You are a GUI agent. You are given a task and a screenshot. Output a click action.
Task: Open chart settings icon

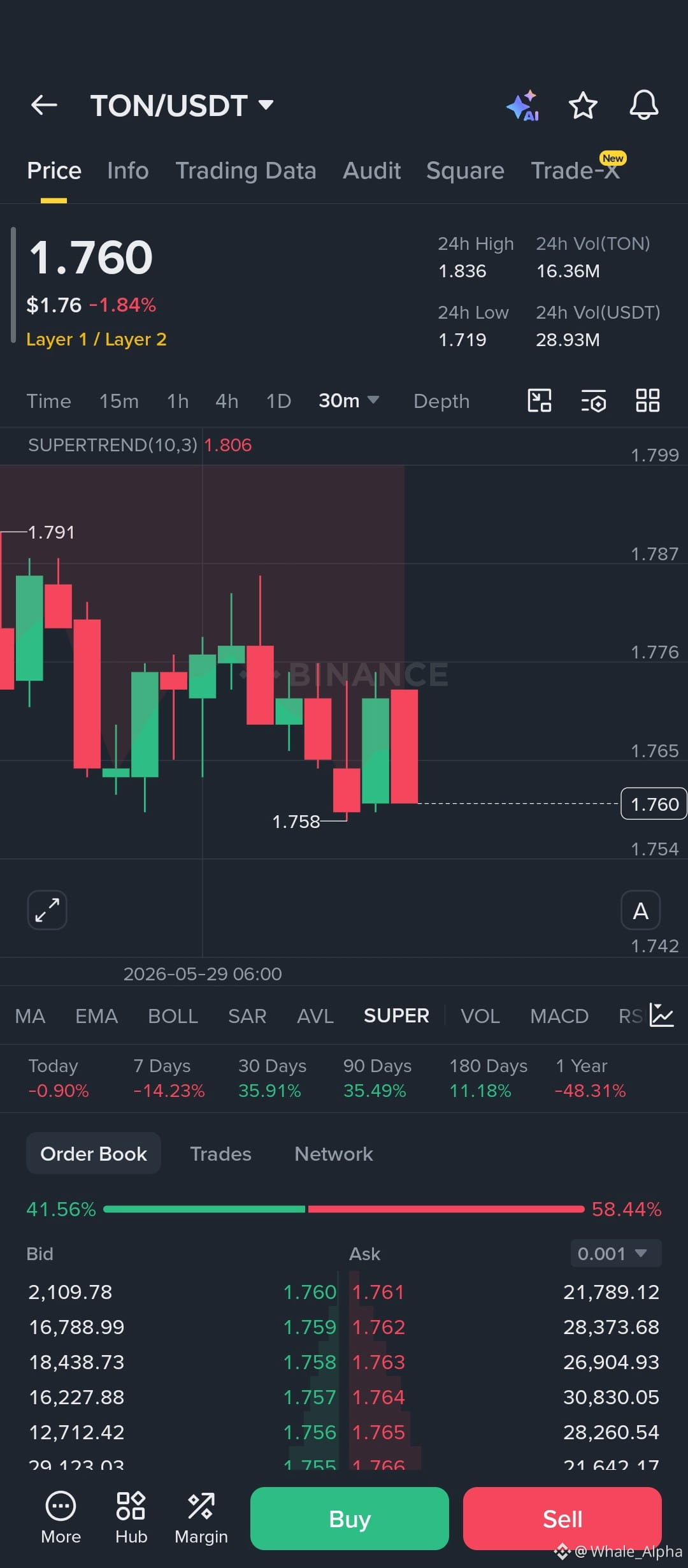[594, 401]
